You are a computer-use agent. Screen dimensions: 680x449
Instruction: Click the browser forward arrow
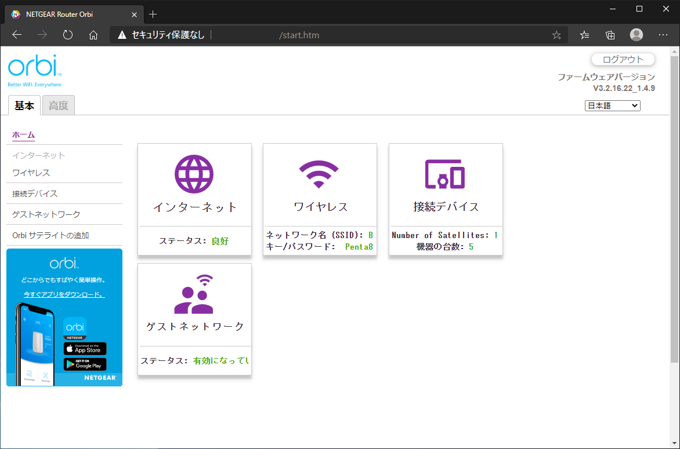click(42, 35)
